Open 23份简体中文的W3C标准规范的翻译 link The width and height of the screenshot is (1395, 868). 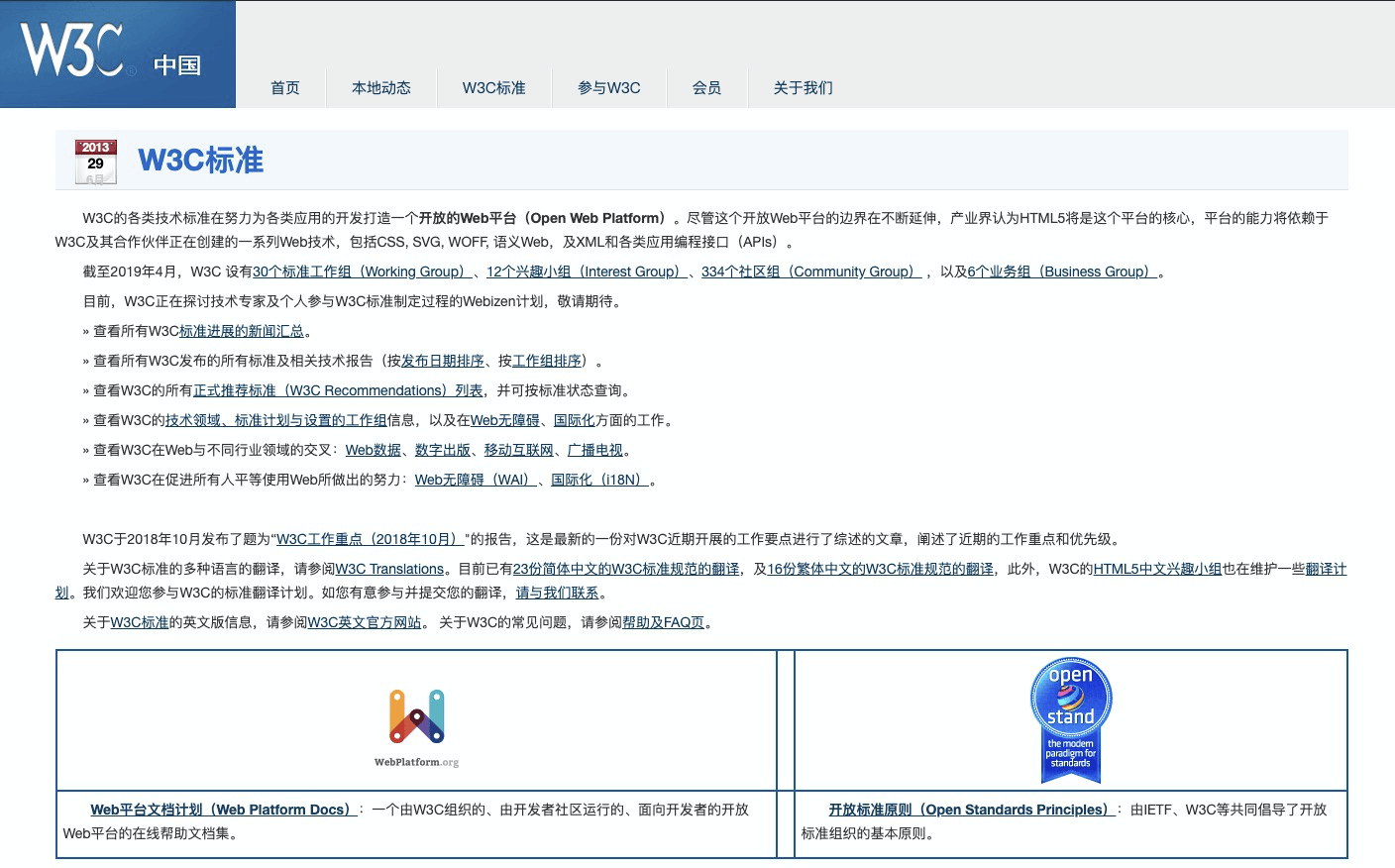(x=626, y=569)
